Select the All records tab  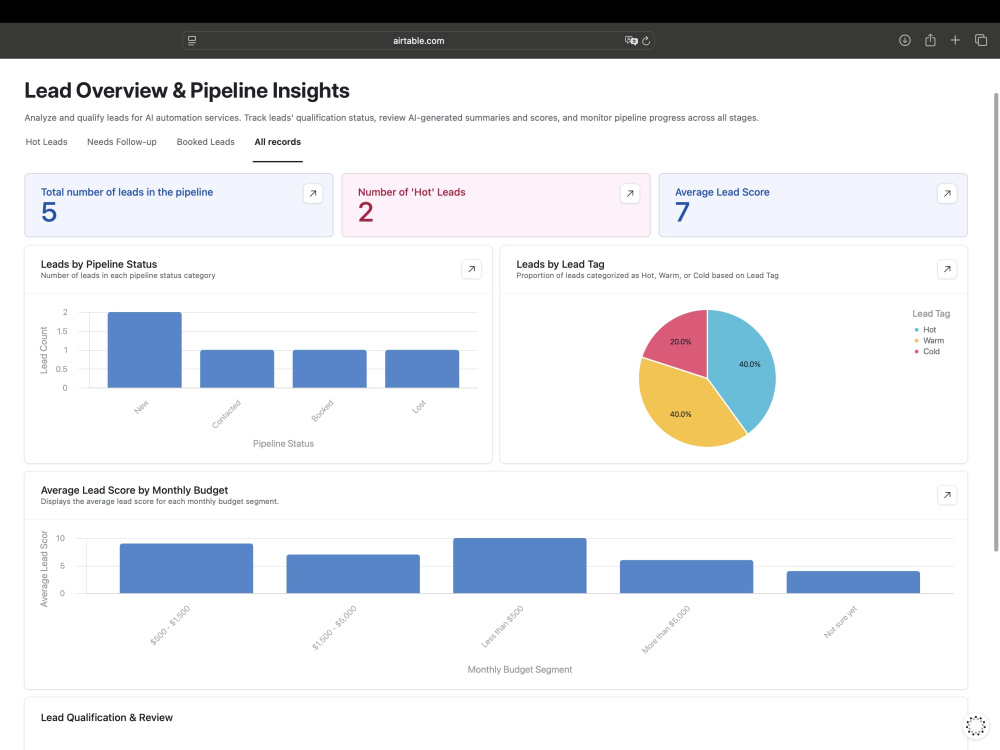click(x=277, y=142)
